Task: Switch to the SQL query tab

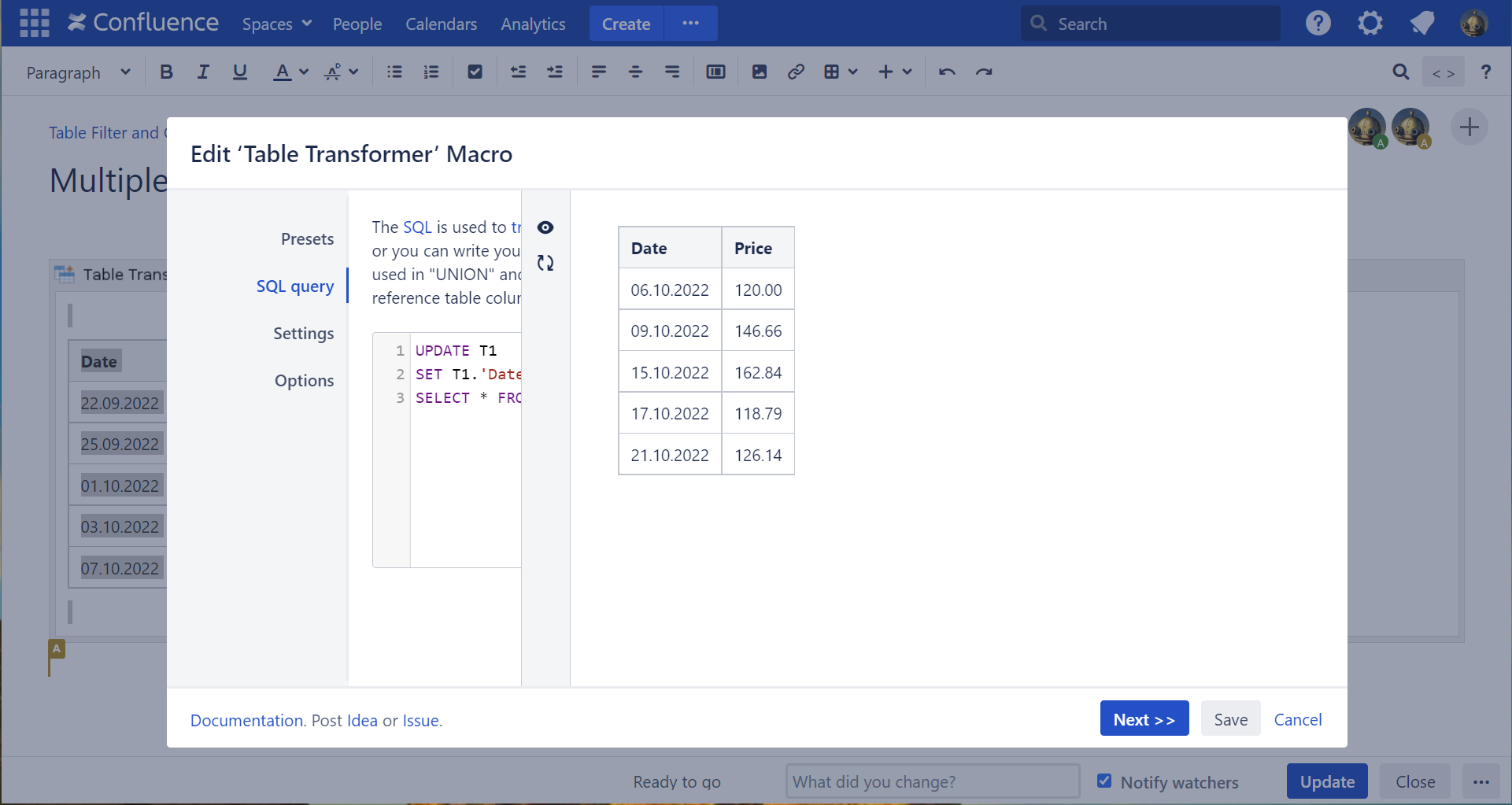Action: [x=295, y=286]
